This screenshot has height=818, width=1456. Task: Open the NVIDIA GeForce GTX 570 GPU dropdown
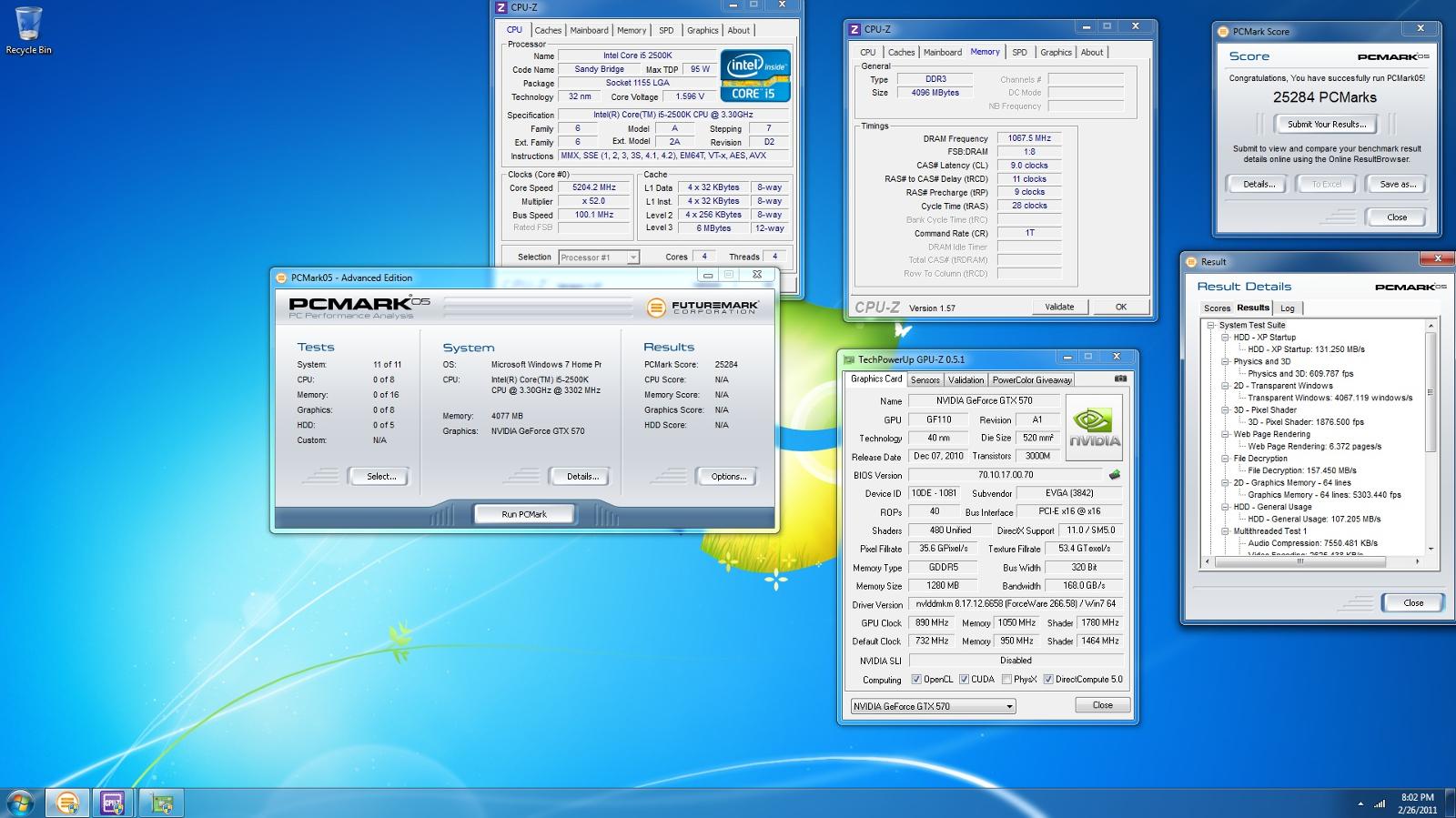coord(933,706)
